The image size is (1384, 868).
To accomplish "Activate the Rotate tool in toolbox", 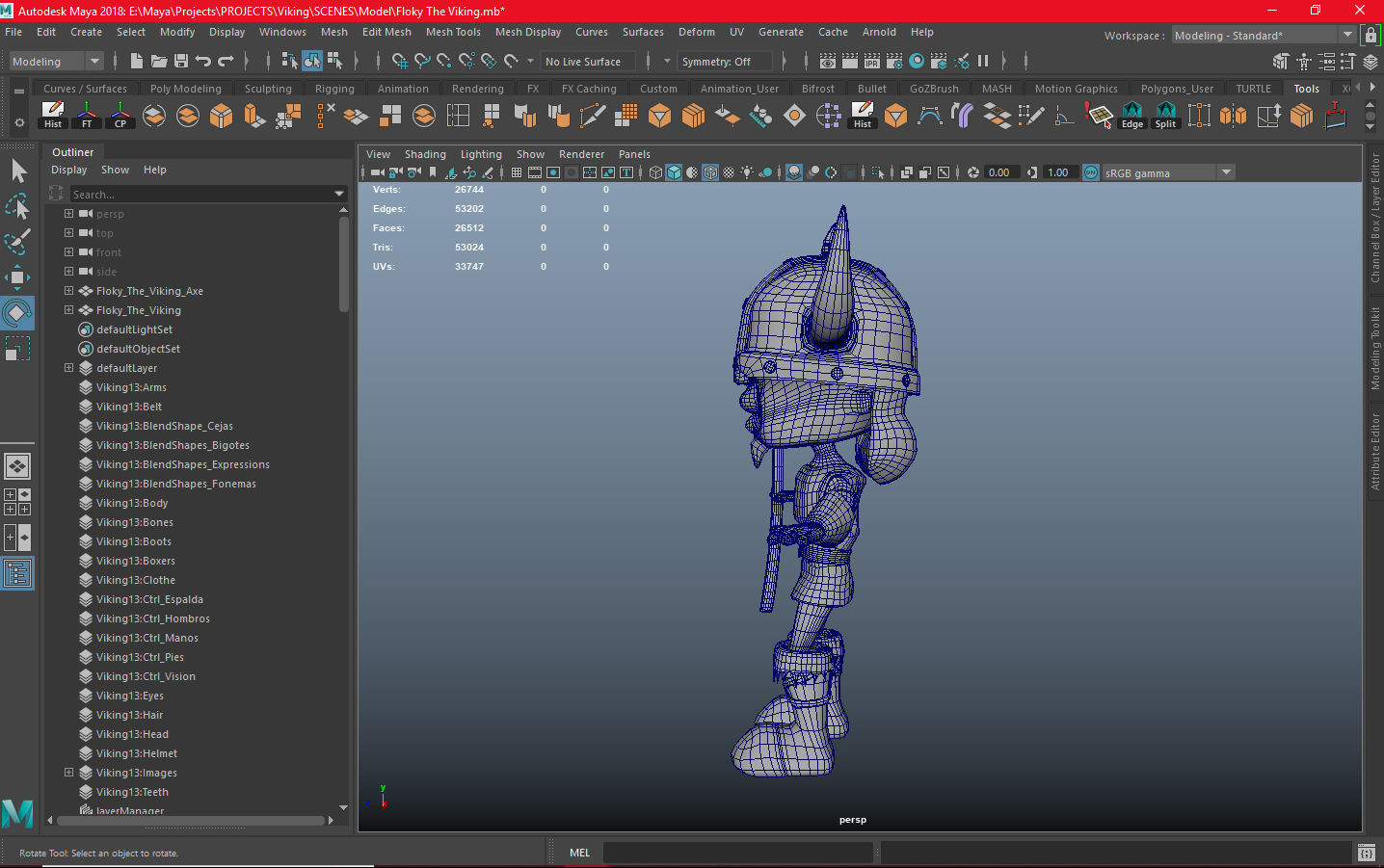I will pyautogui.click(x=17, y=313).
